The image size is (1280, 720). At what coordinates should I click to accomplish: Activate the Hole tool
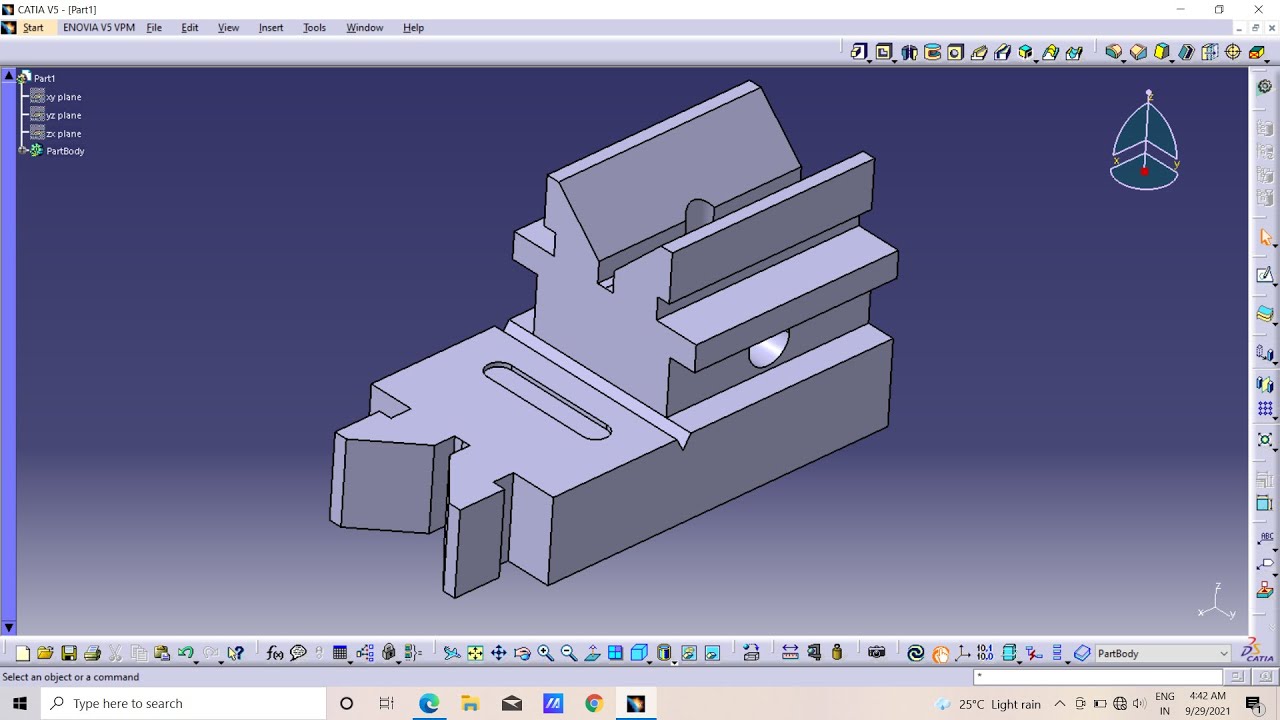coord(955,52)
